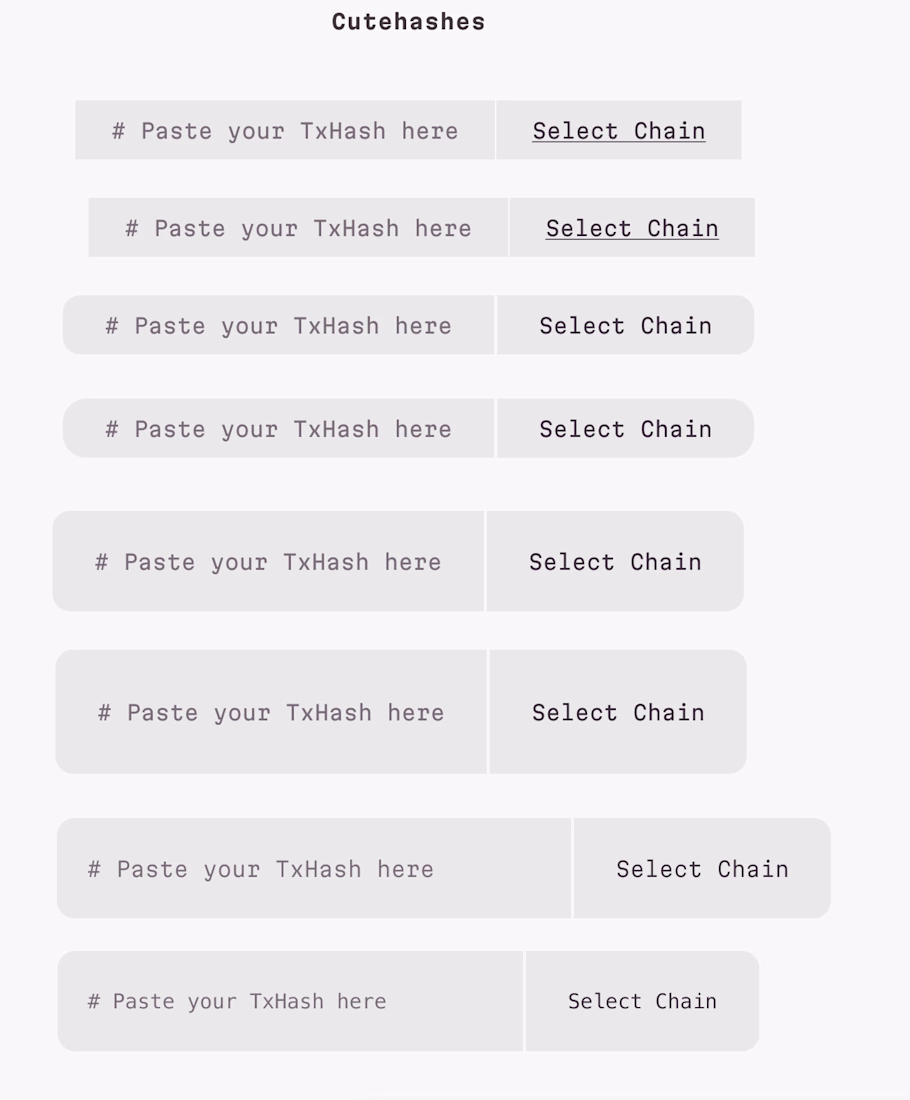Click the second underlined Select Chain link

point(631,228)
